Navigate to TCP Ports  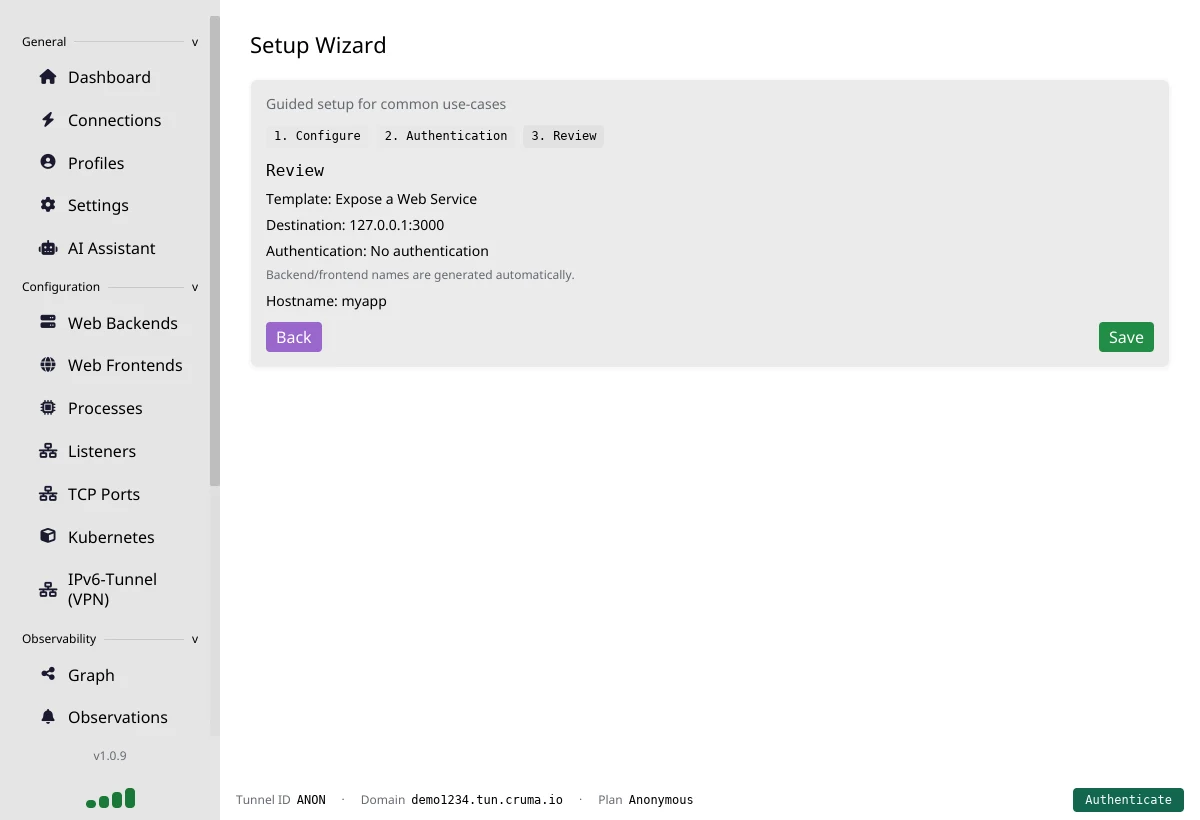pos(104,494)
